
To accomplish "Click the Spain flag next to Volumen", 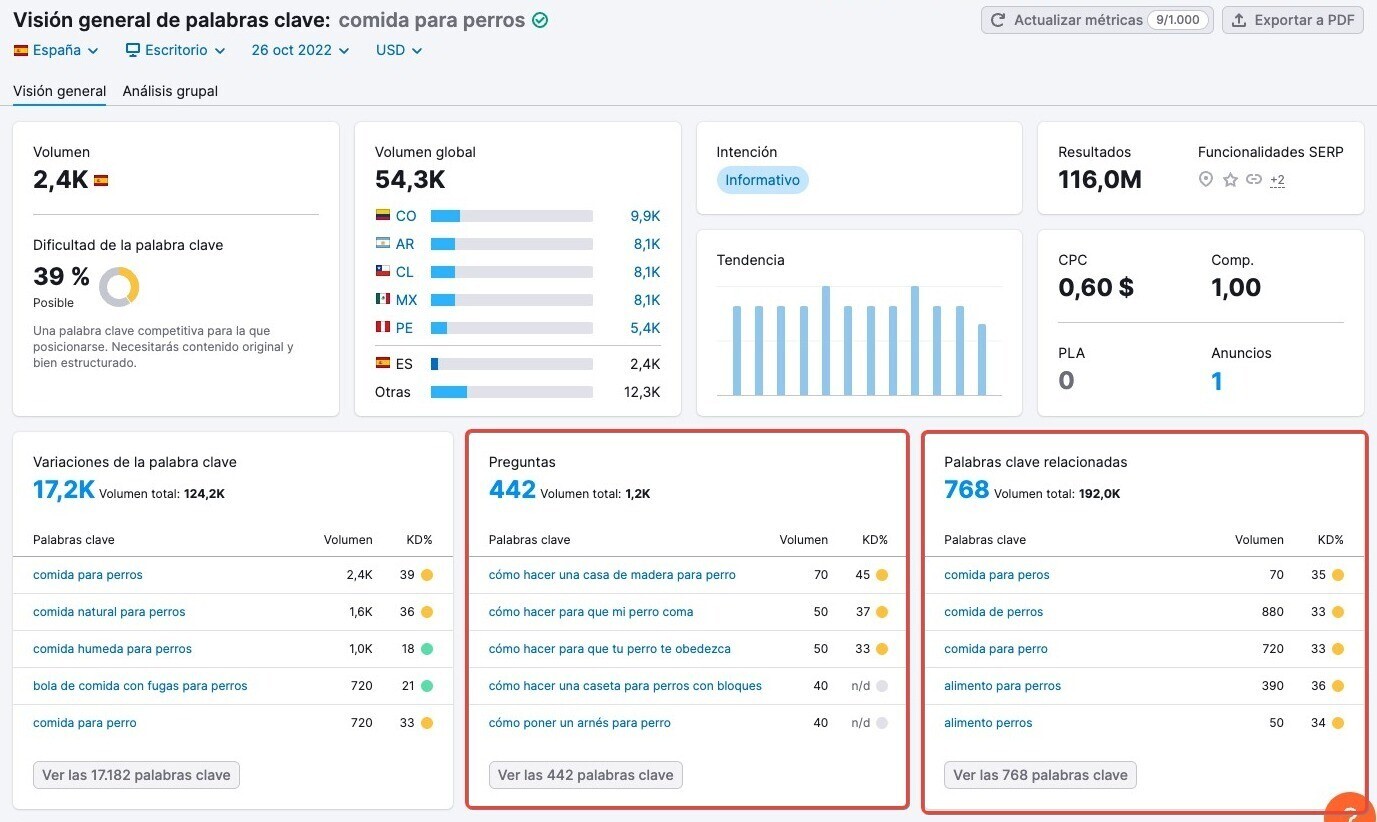I will tap(101, 181).
